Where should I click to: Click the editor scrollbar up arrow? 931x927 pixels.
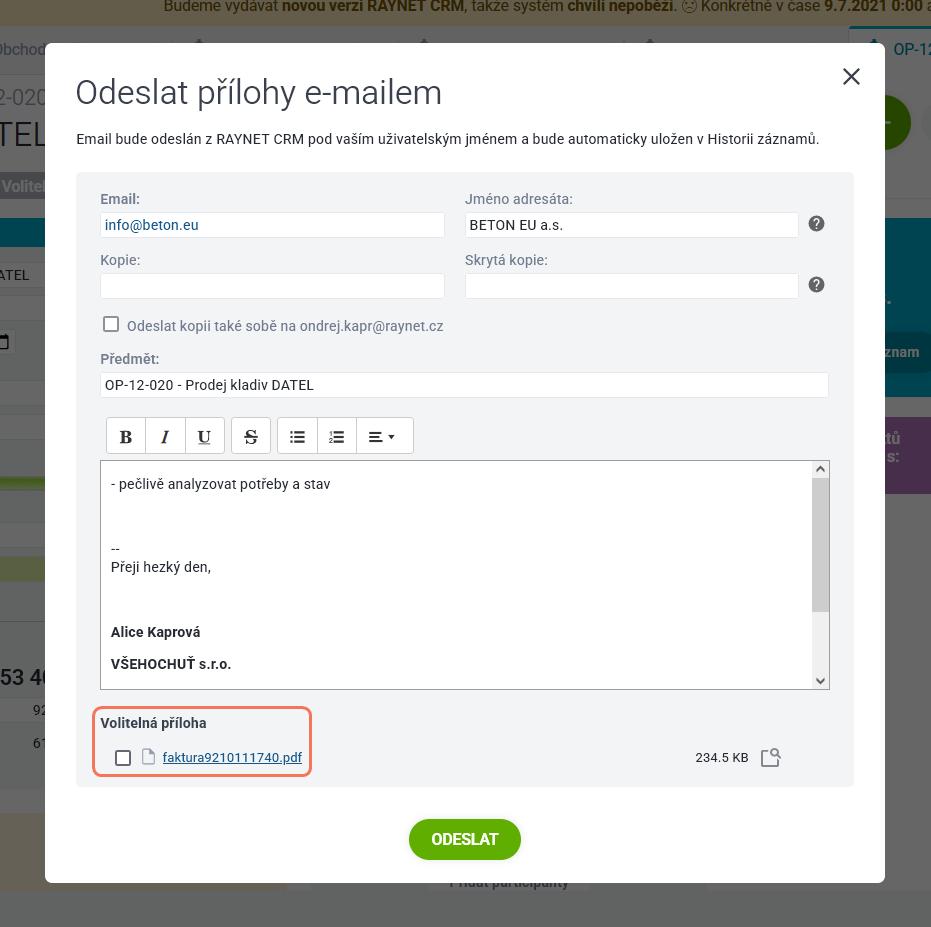(x=820, y=469)
